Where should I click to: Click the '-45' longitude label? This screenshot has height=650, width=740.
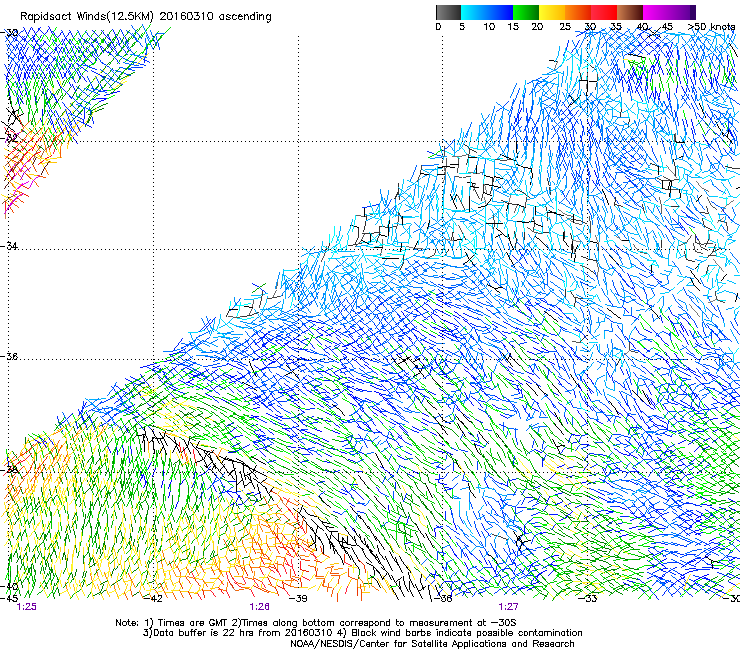[9, 599]
